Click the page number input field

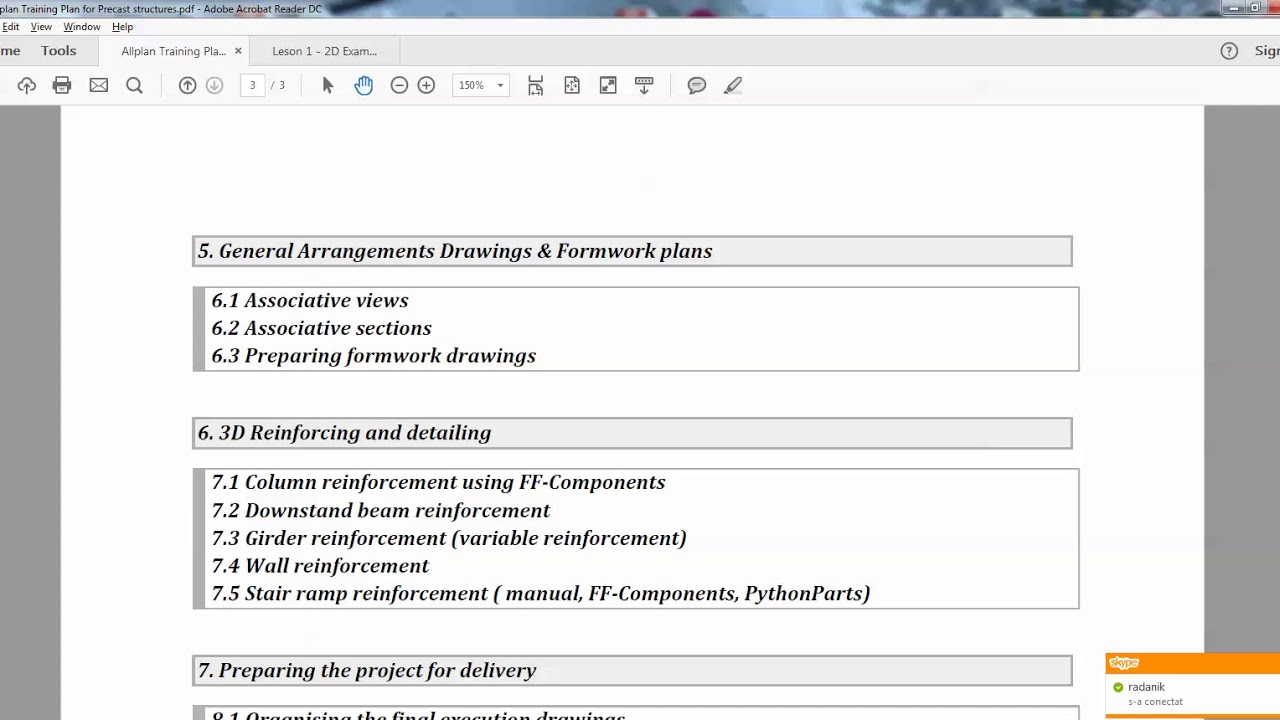tap(252, 86)
